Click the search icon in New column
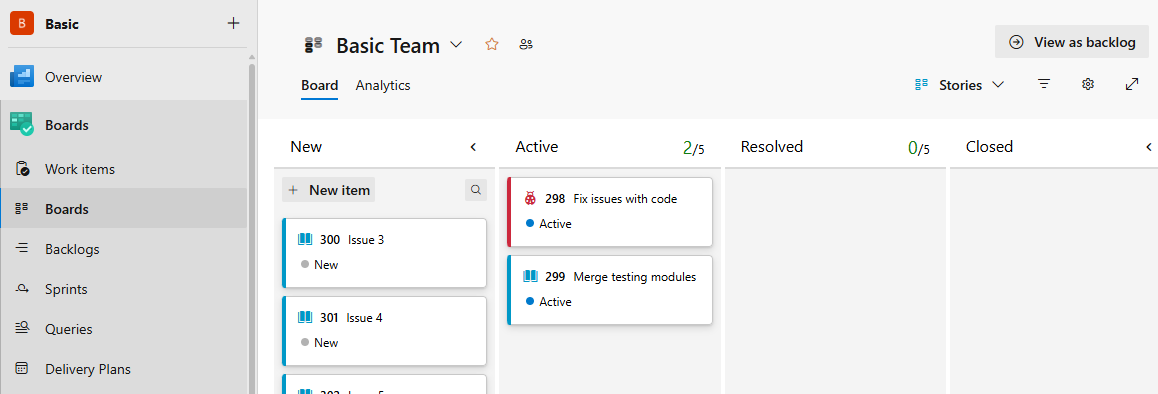This screenshot has width=1158, height=394. (476, 190)
